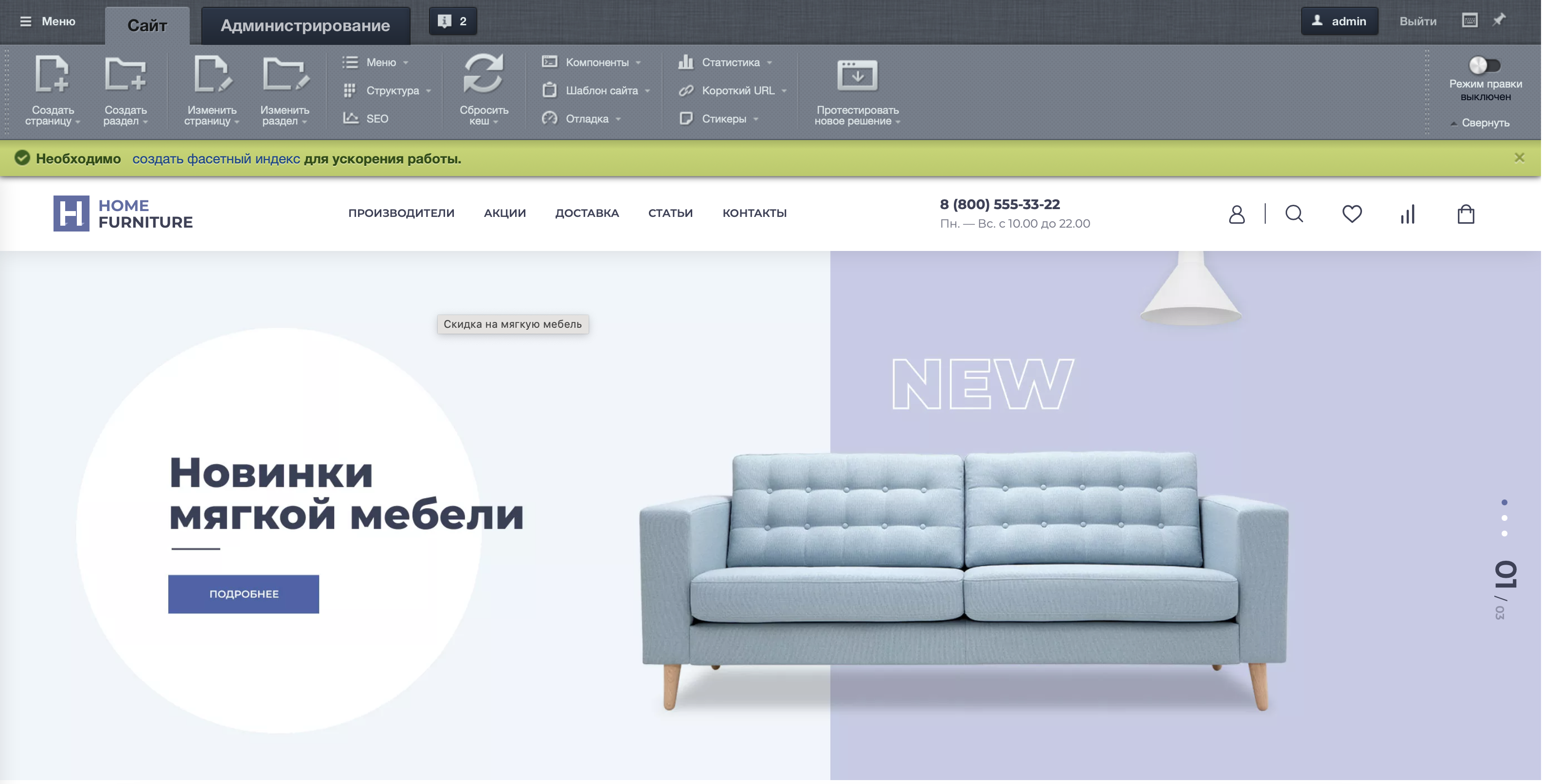Open the SEO tool
Viewport: 1542px width, 784px height.
click(366, 119)
